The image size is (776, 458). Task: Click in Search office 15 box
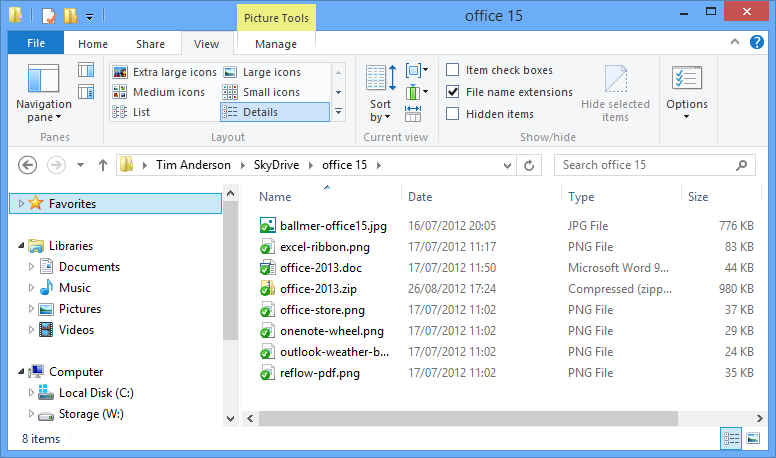(654, 165)
